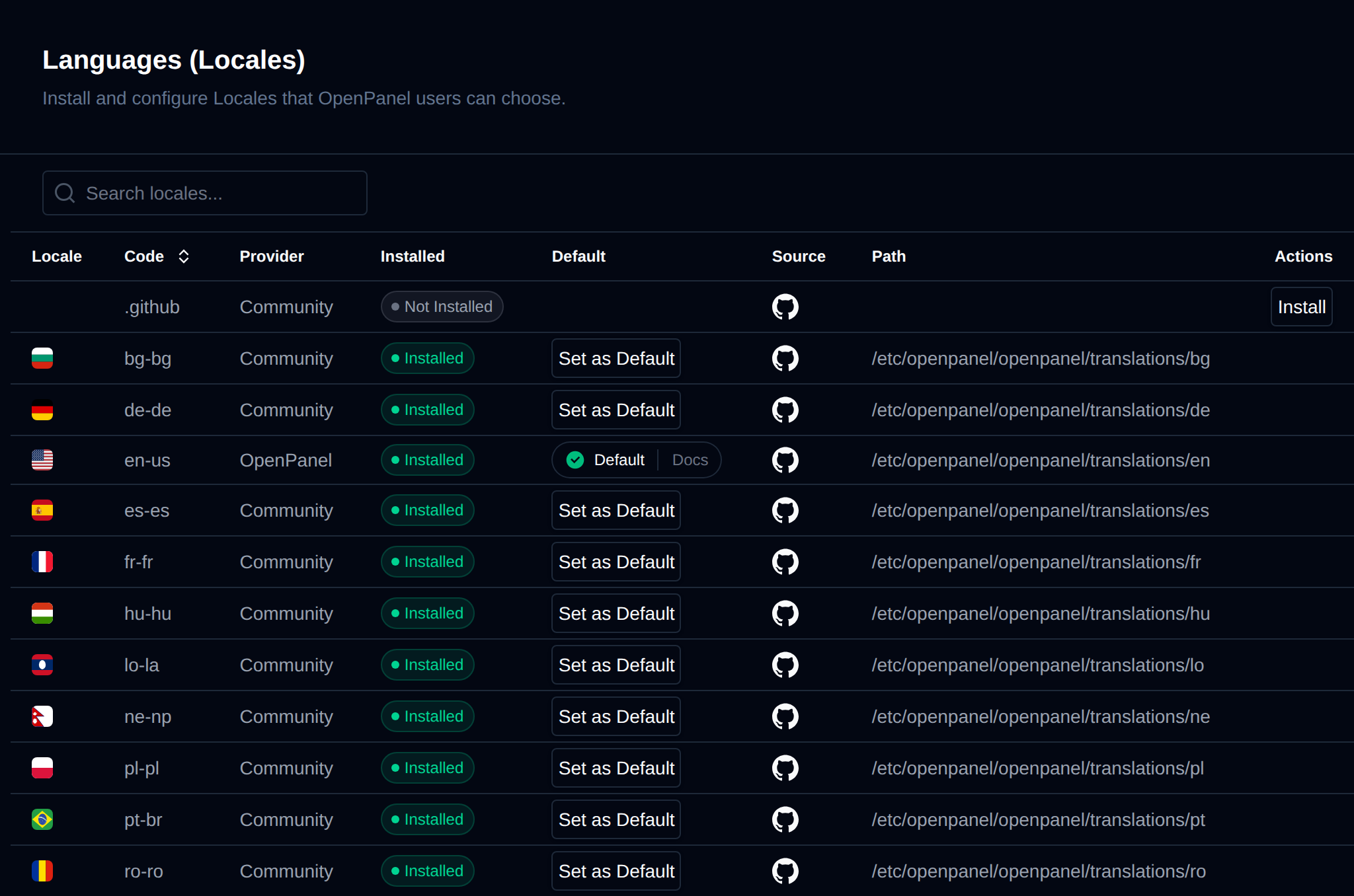Click the Polish flag icon

tap(42, 768)
